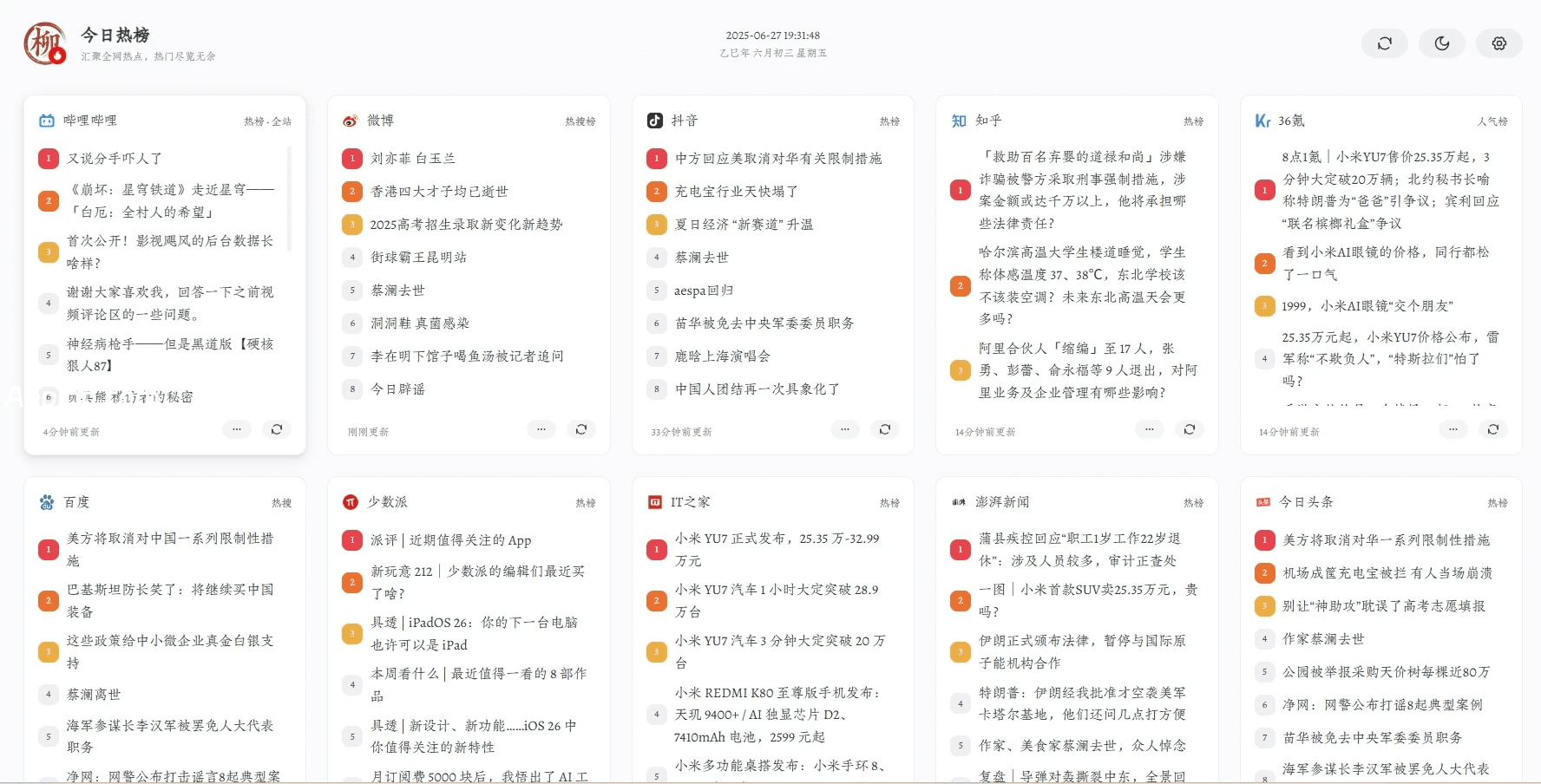Image resolution: width=1541 pixels, height=784 pixels.
Task: Click the 36氪 card logo icon
Action: pyautogui.click(x=1263, y=121)
